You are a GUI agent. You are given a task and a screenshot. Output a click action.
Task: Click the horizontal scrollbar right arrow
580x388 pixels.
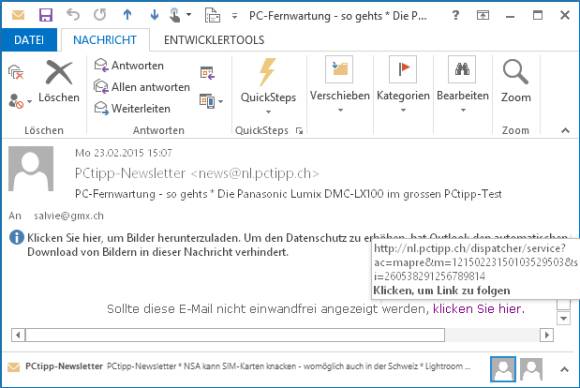coord(547,335)
